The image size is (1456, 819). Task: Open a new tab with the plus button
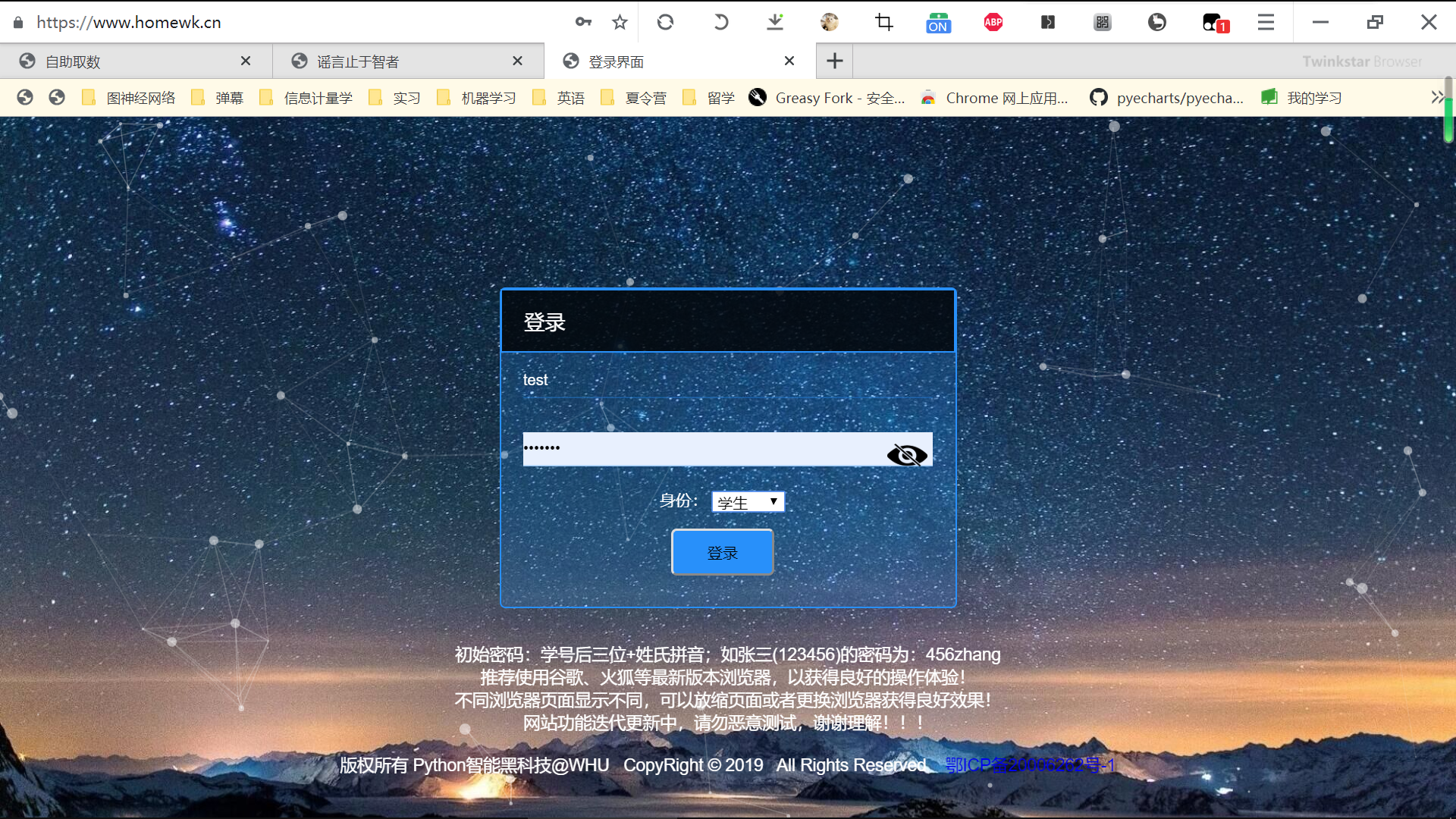(x=835, y=61)
